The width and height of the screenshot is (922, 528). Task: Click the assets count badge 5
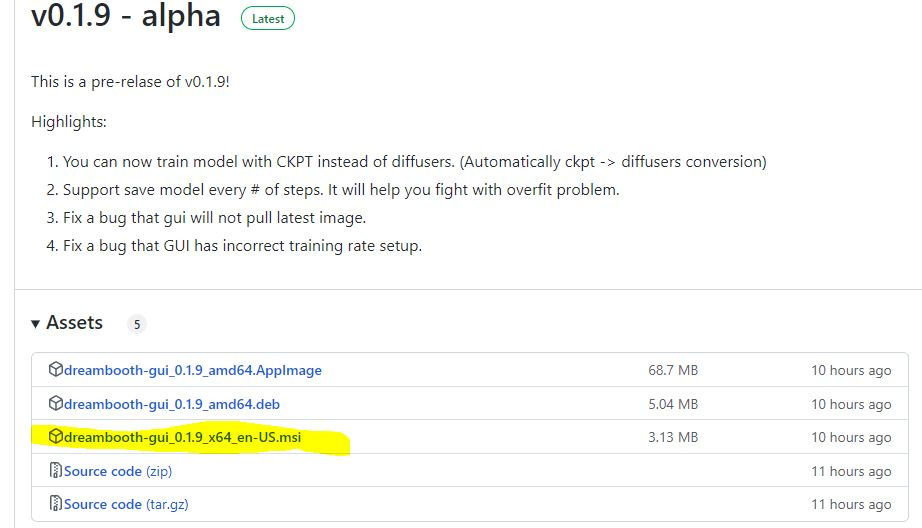click(x=136, y=324)
